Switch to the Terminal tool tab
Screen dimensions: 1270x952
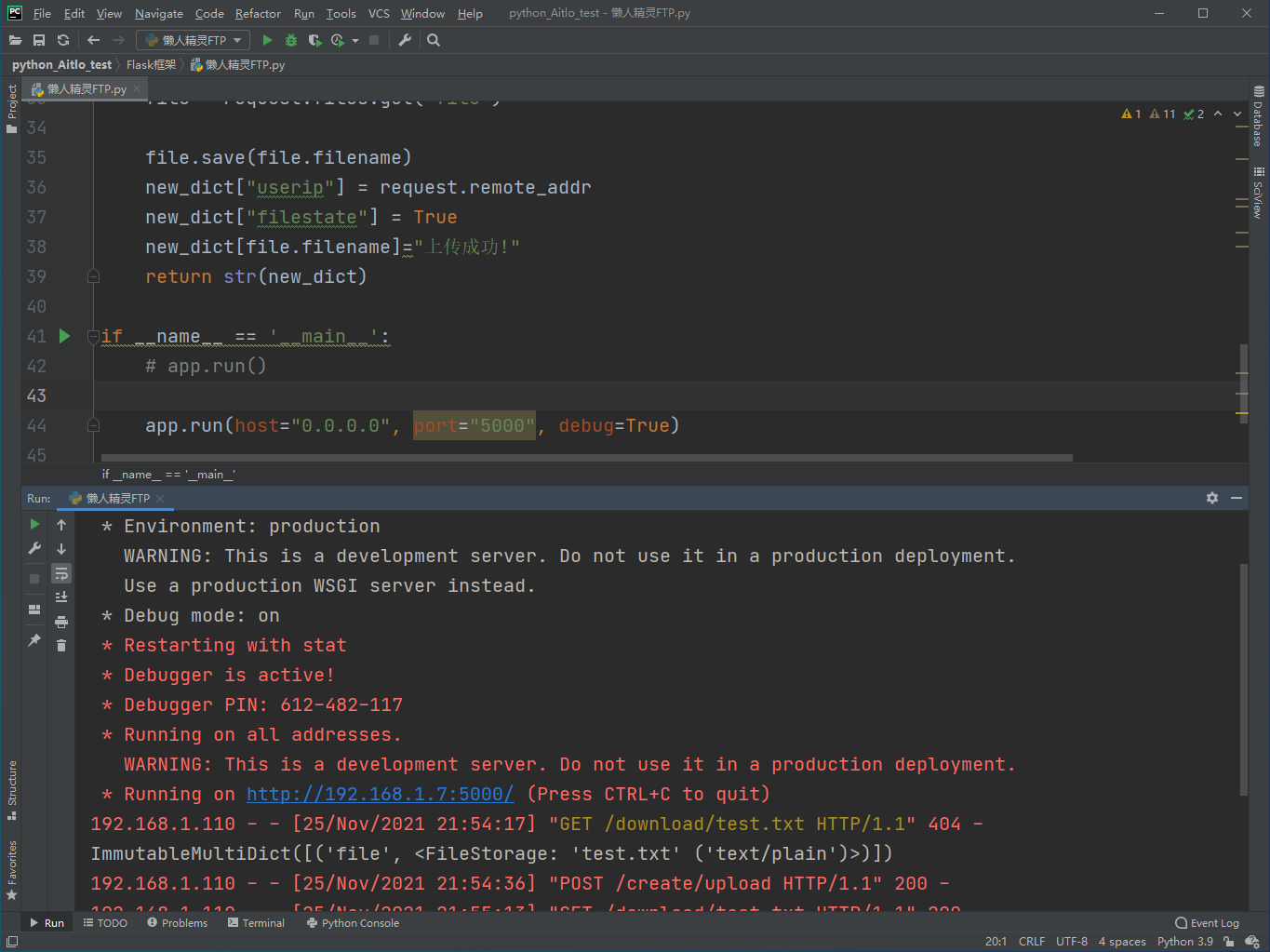256,923
